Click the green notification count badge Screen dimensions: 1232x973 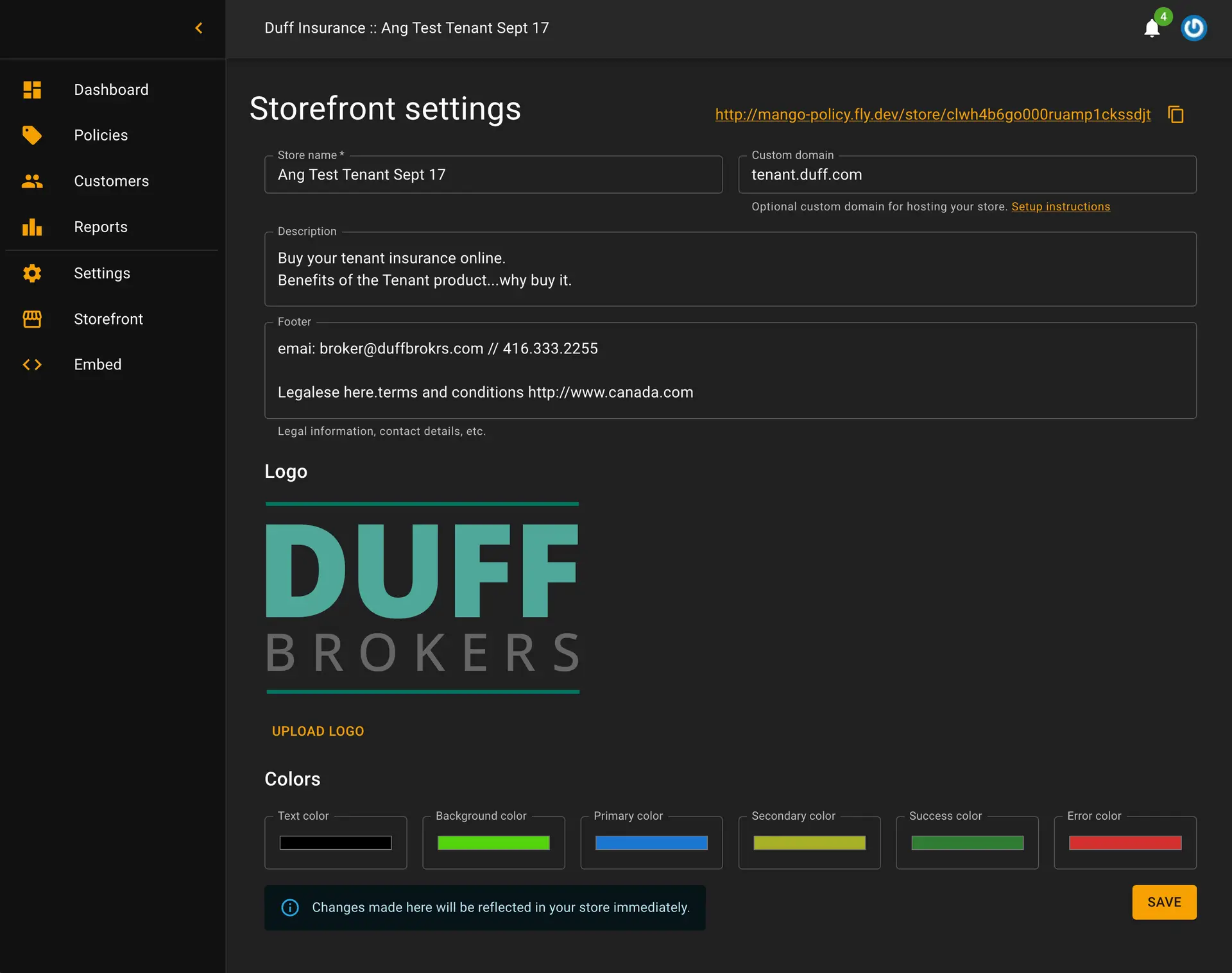coord(1163,17)
